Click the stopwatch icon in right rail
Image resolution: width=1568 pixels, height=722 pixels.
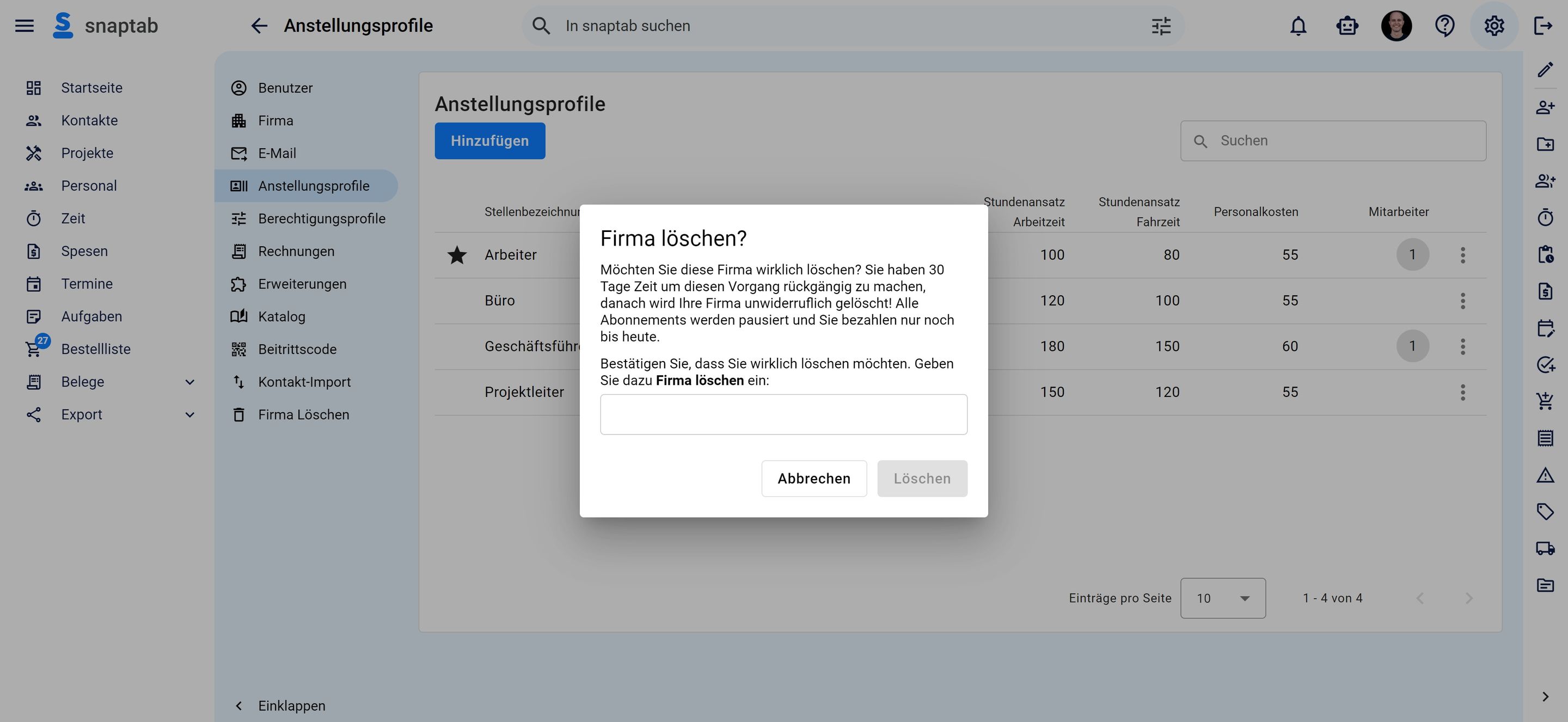pyautogui.click(x=1545, y=217)
